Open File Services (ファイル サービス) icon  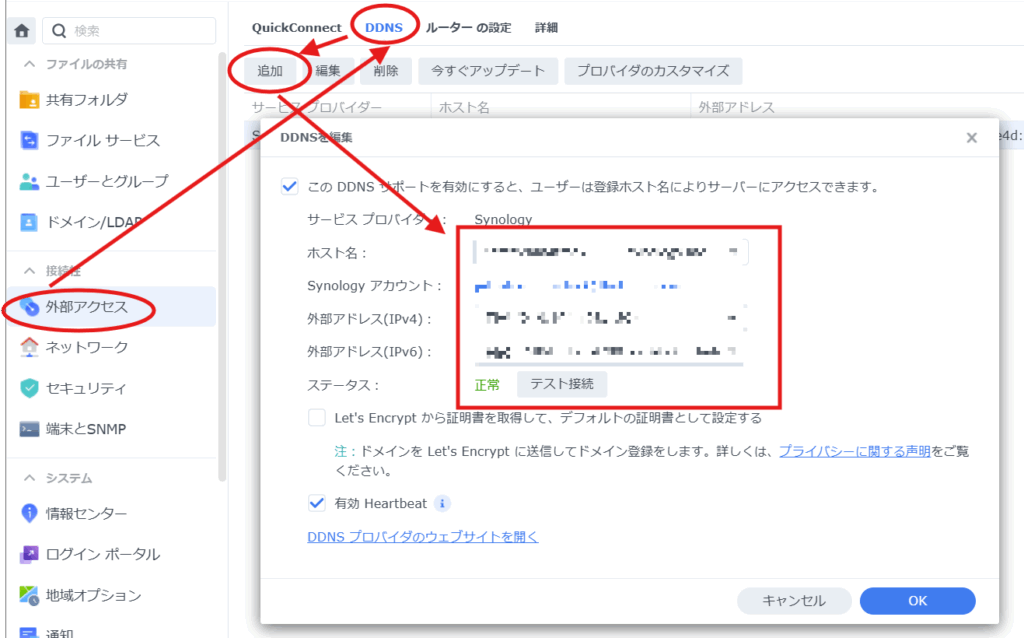tap(29, 141)
